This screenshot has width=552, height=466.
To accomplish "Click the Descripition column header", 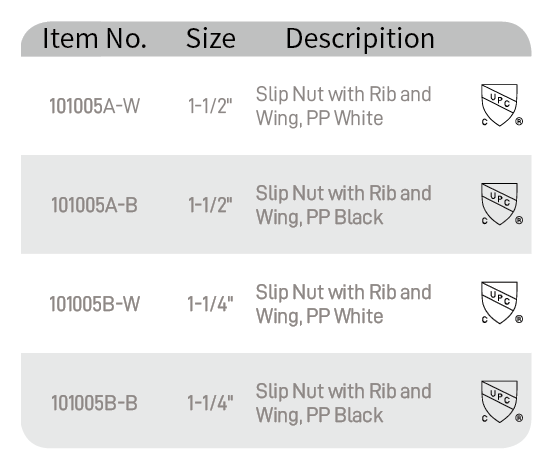I will tap(360, 39).
